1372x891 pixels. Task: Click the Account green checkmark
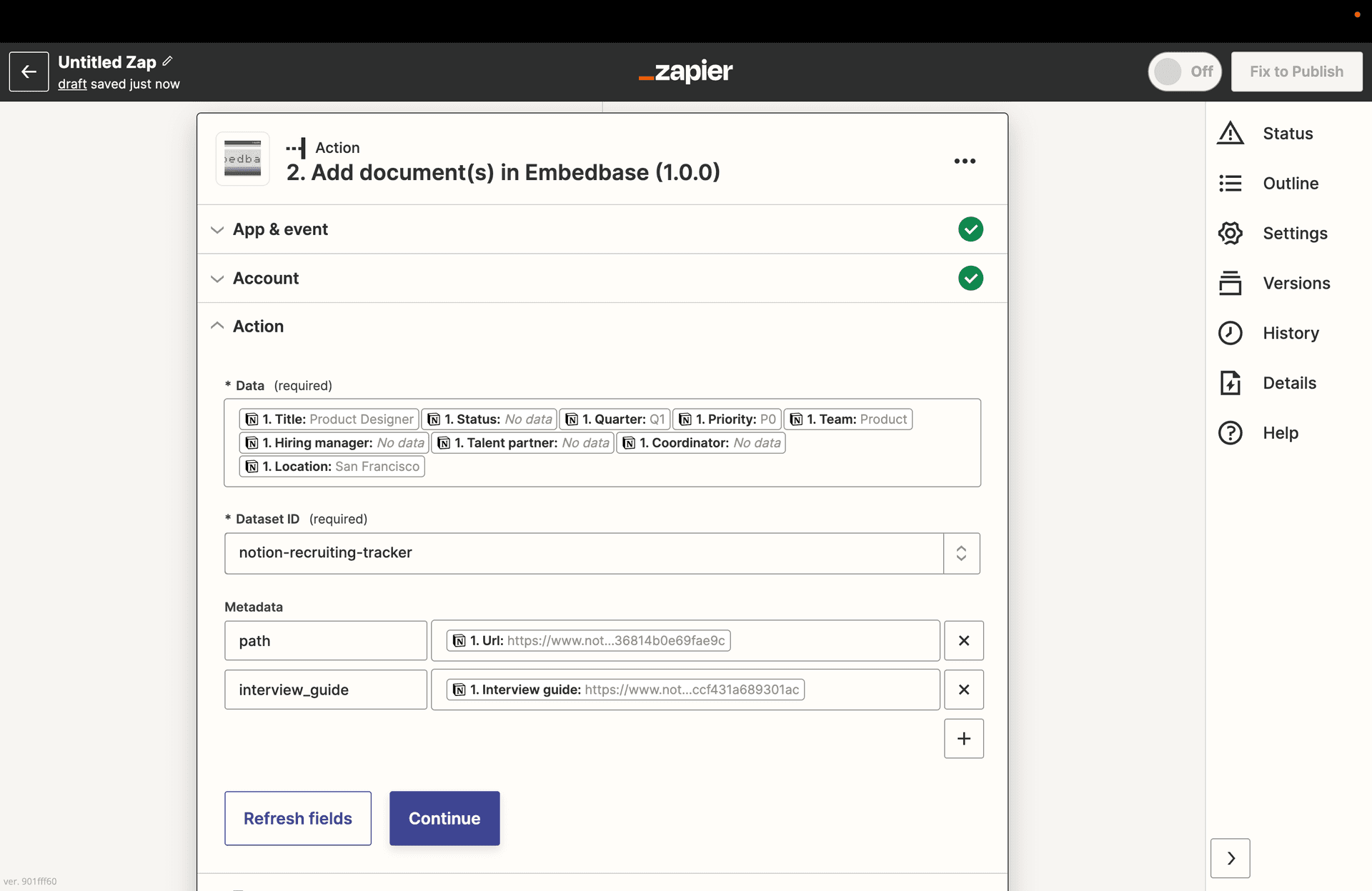970,278
